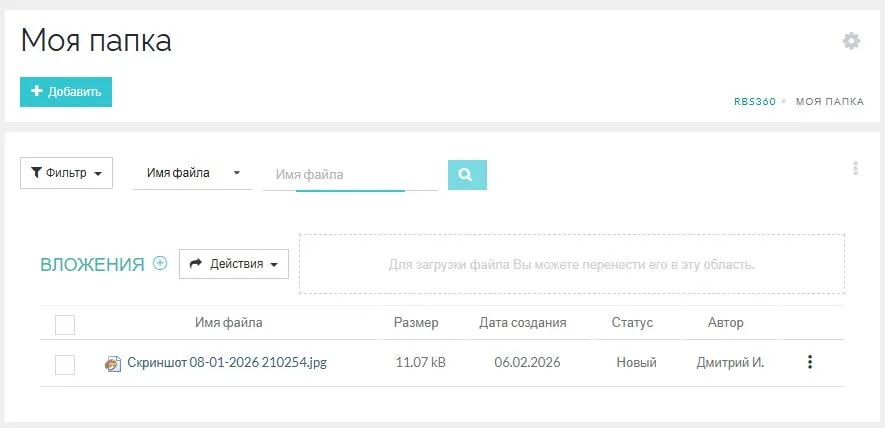Sort by the Дата создания column header
Viewport: 885px width, 428px height.
(x=522, y=323)
